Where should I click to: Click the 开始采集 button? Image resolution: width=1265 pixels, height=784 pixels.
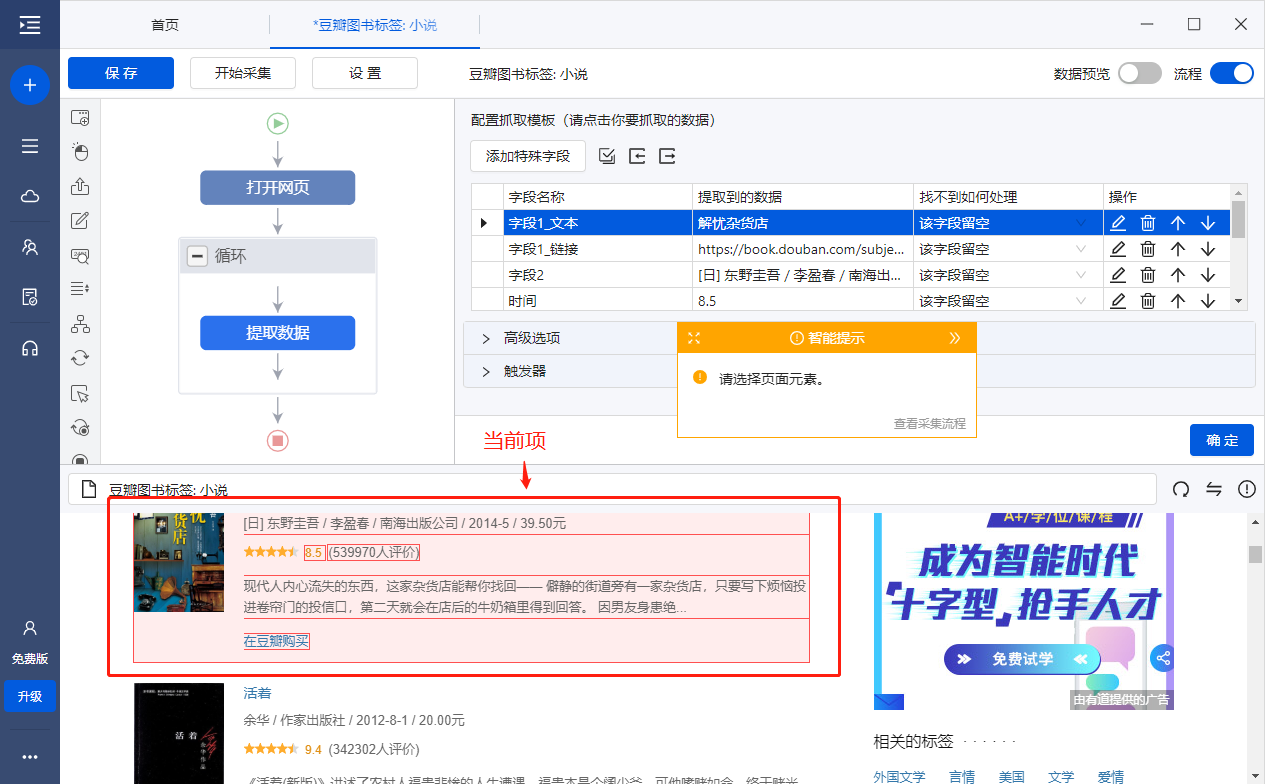243,73
